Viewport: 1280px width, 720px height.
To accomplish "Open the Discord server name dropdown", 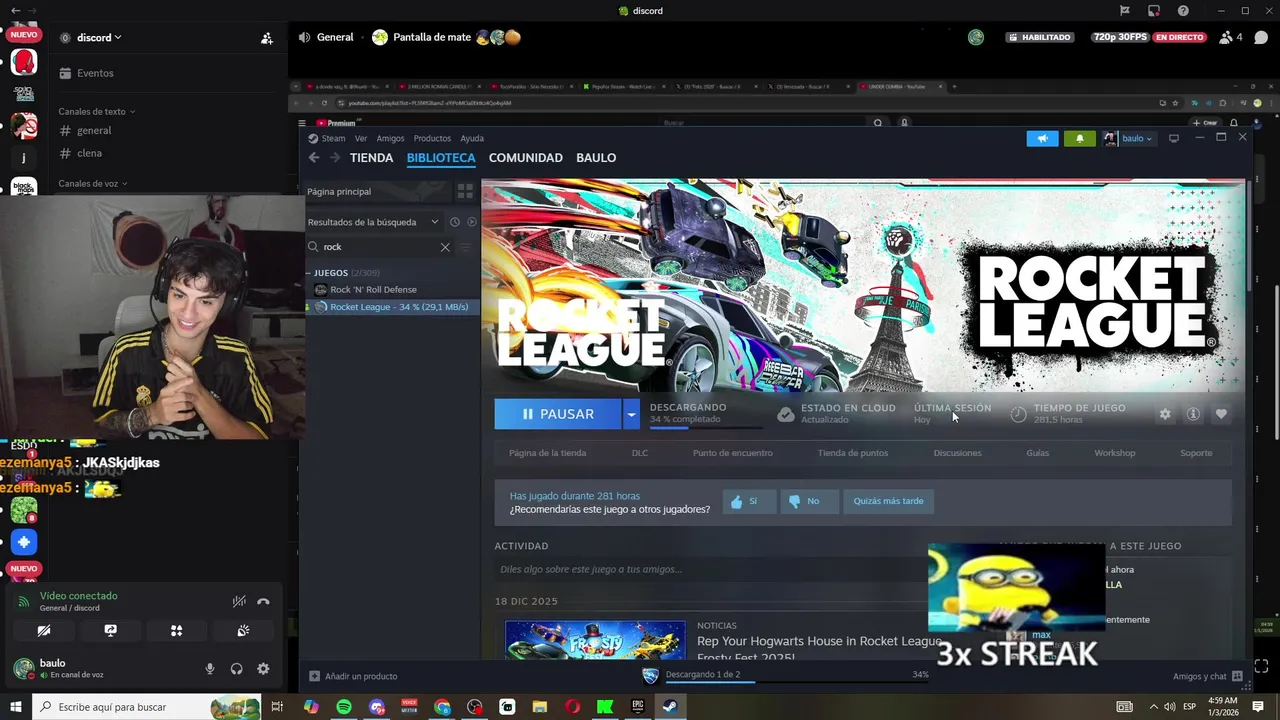I will (99, 37).
